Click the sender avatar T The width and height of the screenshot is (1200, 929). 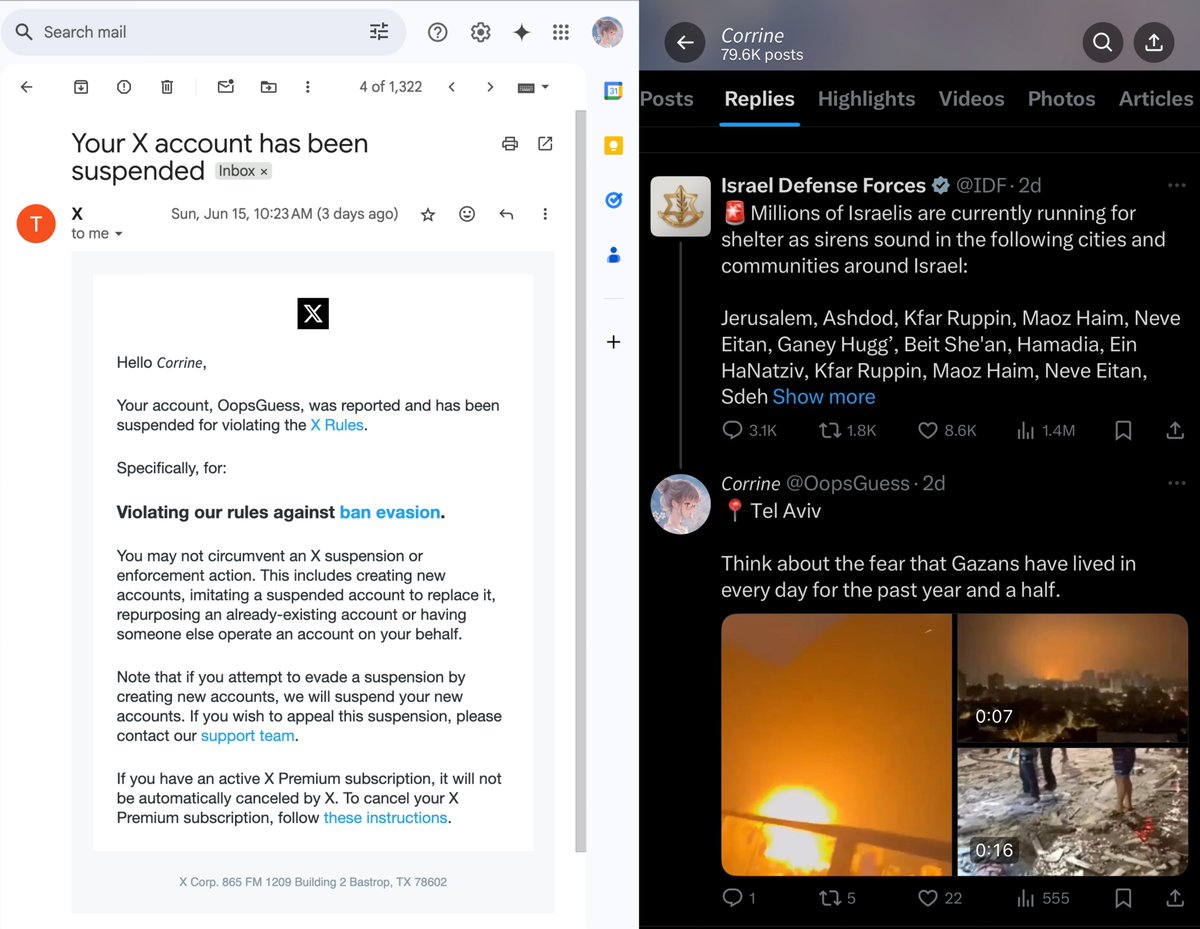pyautogui.click(x=37, y=223)
